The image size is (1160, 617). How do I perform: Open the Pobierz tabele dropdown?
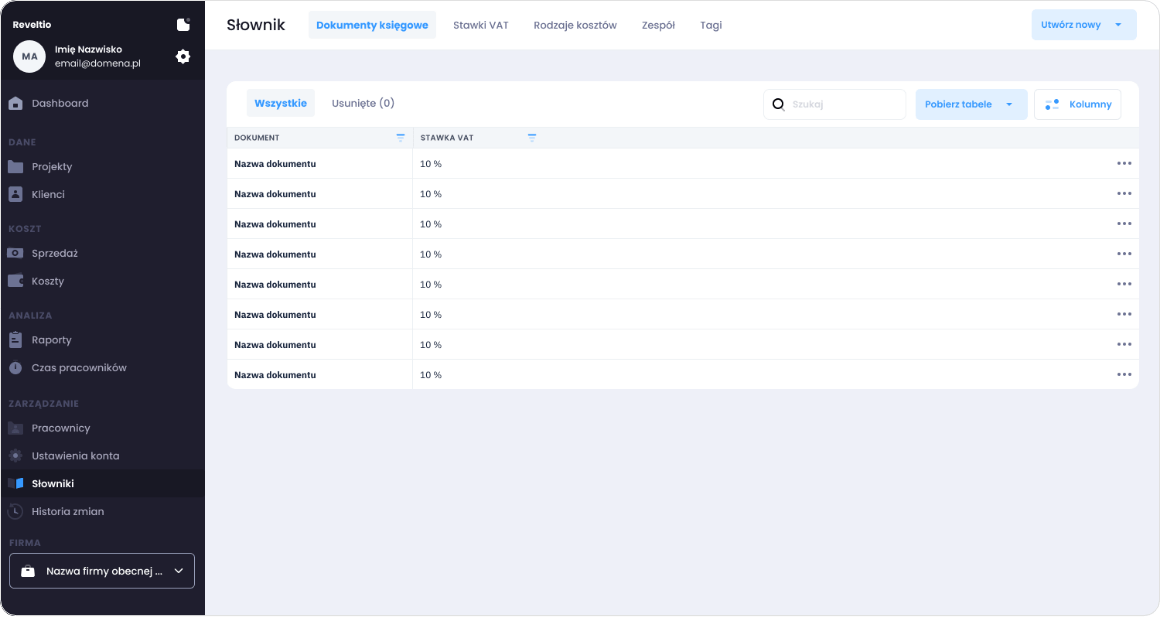coord(1009,104)
